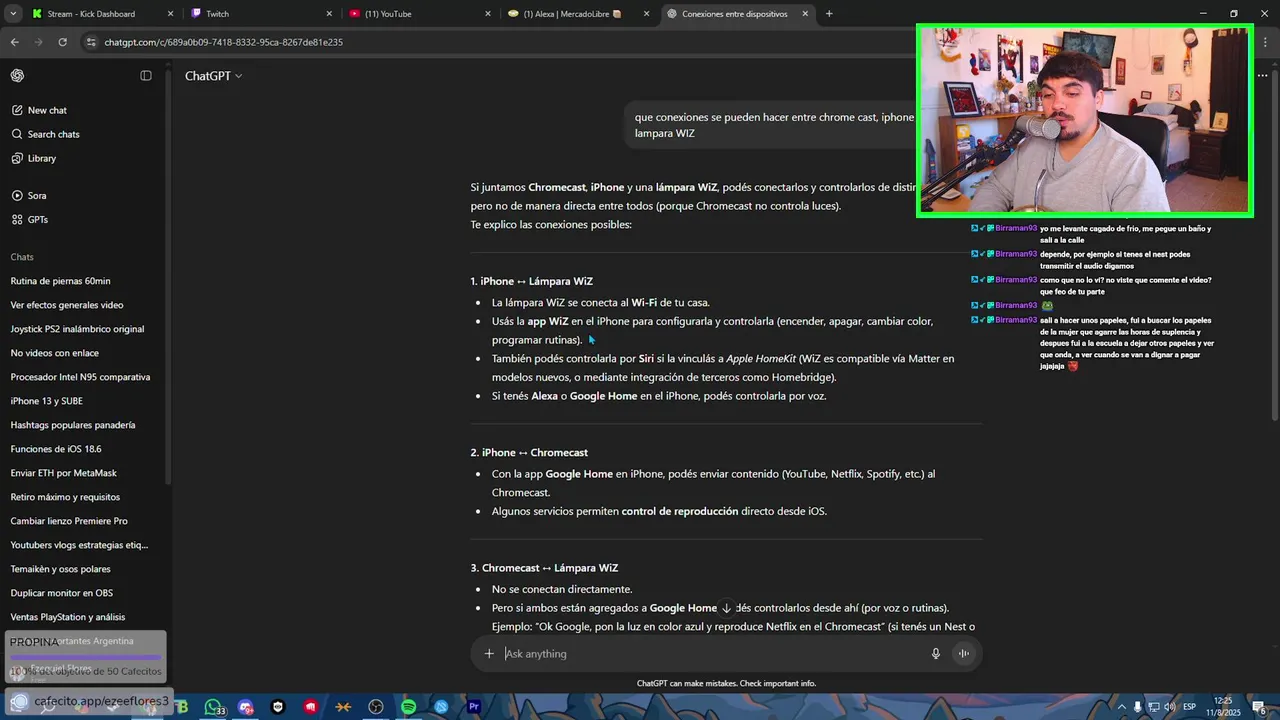1280x720 pixels.
Task: Click the microphone icon in system tray
Action: click(1137, 707)
